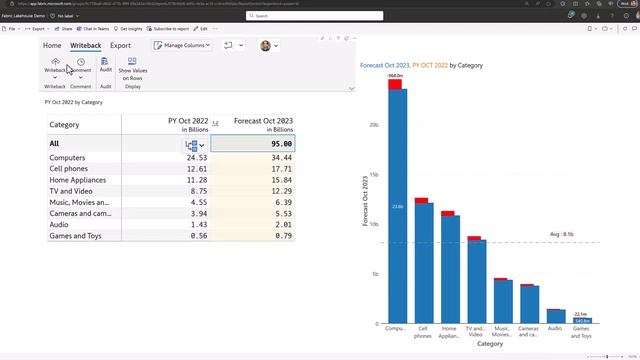Select the Computers row label
Screen dimensions: 640x360
tap(67, 158)
